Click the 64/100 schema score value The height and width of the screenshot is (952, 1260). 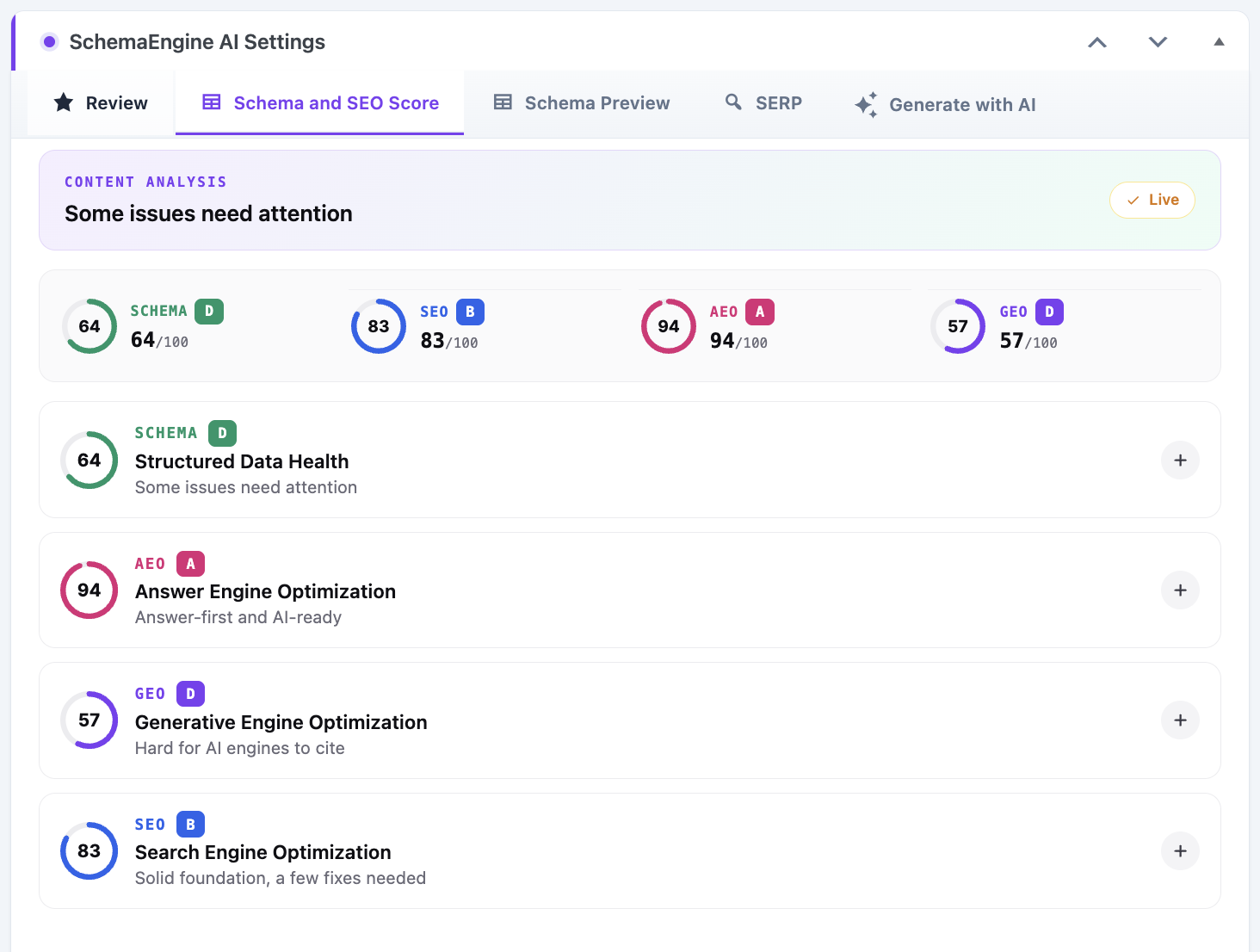(159, 341)
